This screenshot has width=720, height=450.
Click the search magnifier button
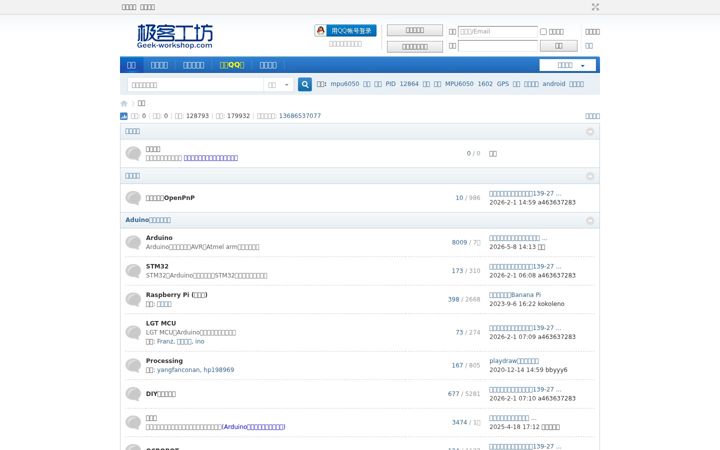pyautogui.click(x=305, y=84)
